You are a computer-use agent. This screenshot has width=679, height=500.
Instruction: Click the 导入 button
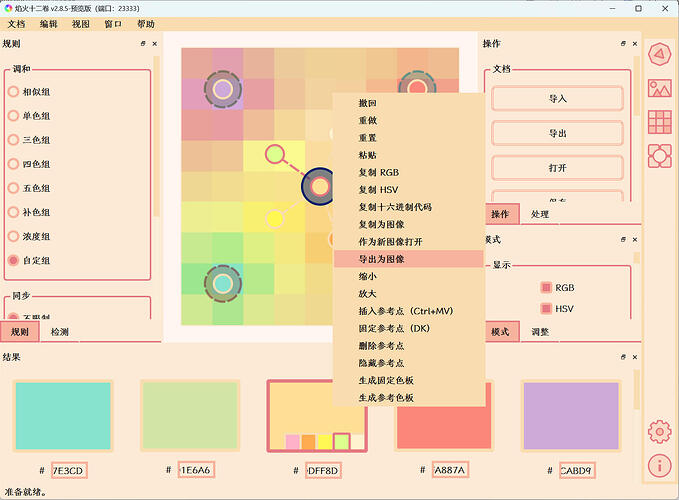point(557,99)
